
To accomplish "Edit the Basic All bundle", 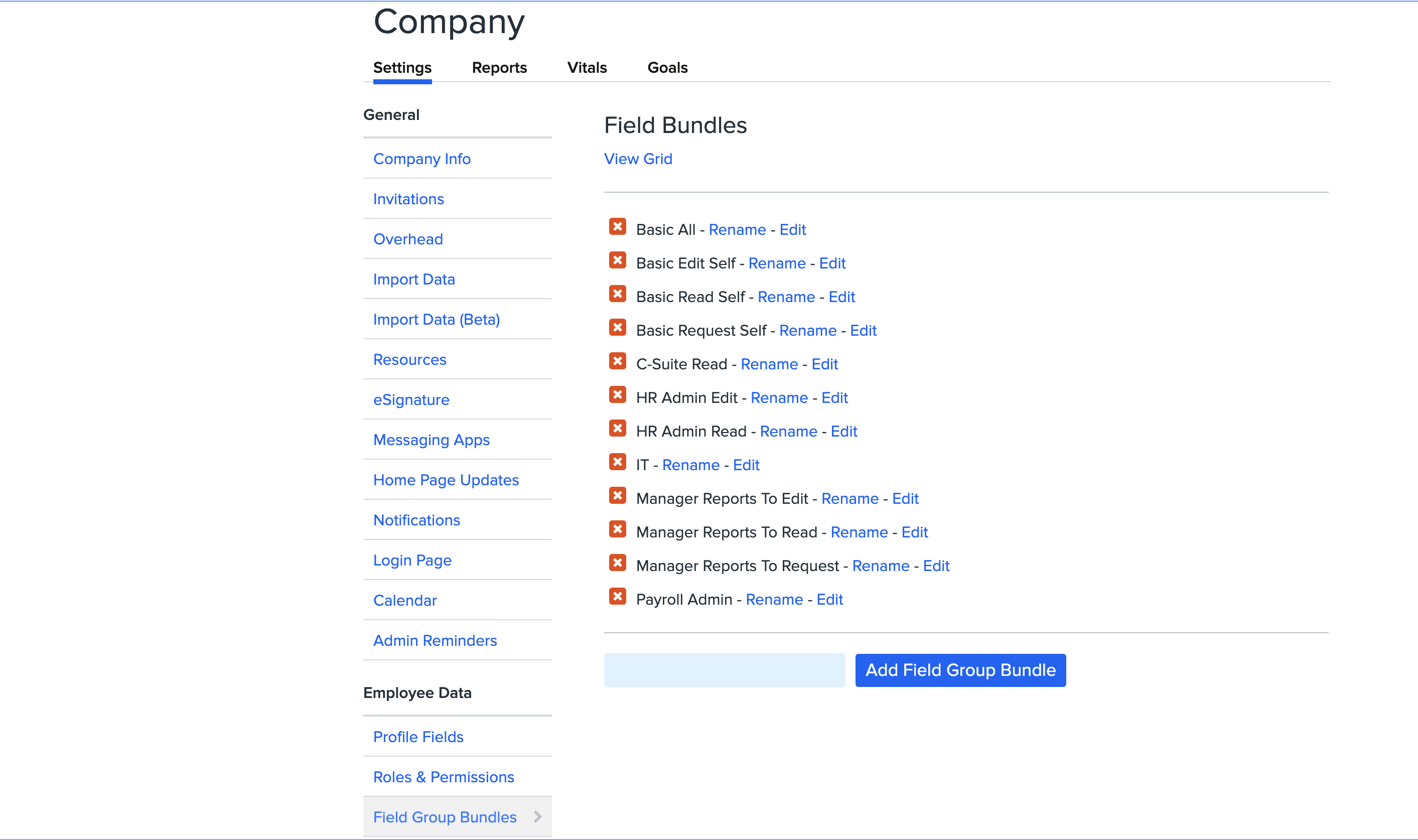I will point(792,230).
